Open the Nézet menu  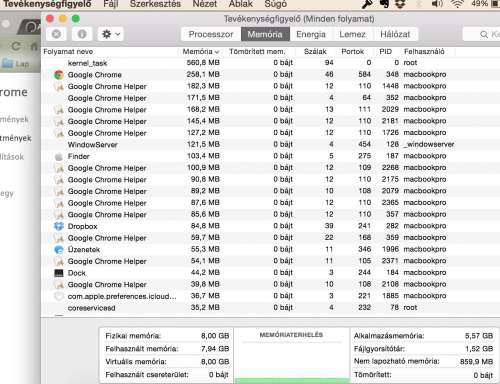[205, 4]
